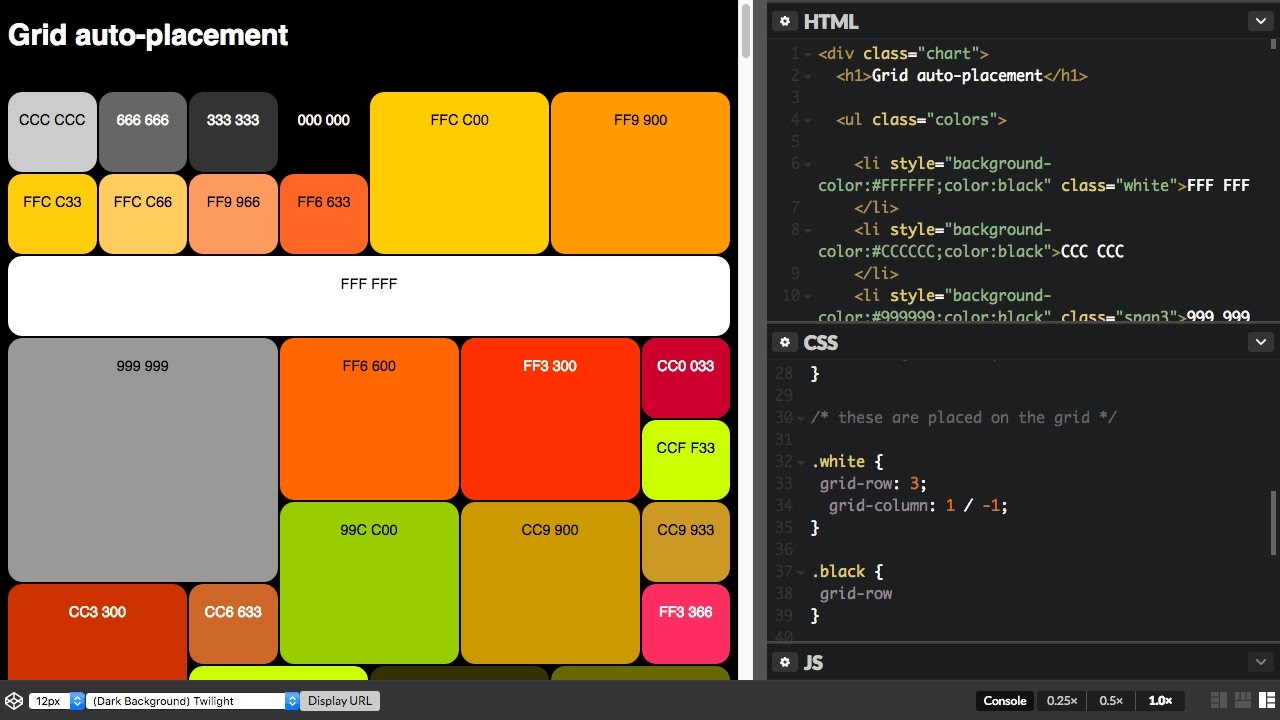Click the CC3 300 tile
Viewport: 1280px width, 720px height.
pyautogui.click(x=97, y=632)
